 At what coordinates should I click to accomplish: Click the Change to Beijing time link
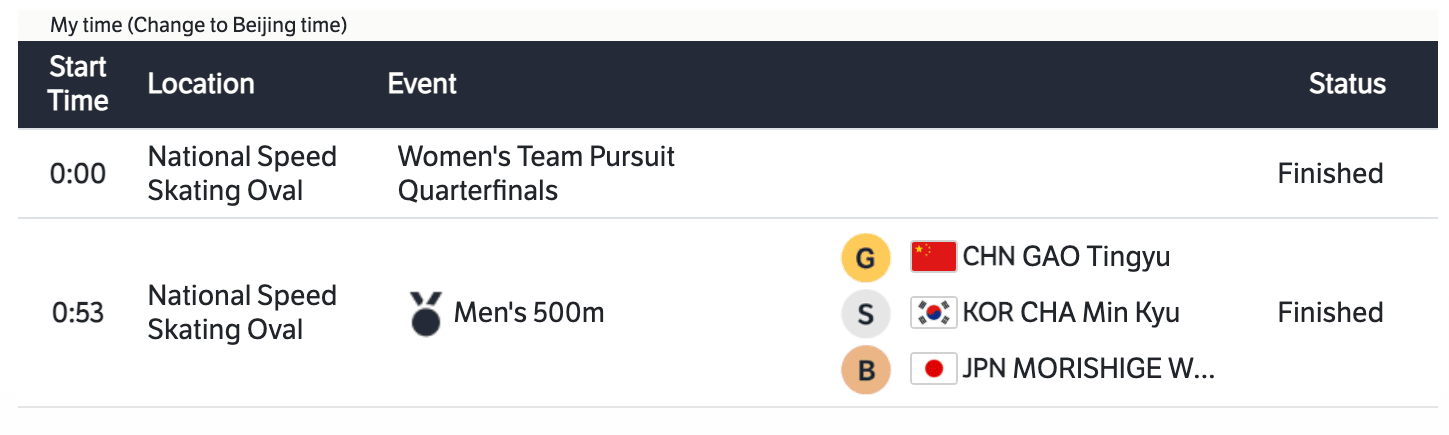pos(237,26)
